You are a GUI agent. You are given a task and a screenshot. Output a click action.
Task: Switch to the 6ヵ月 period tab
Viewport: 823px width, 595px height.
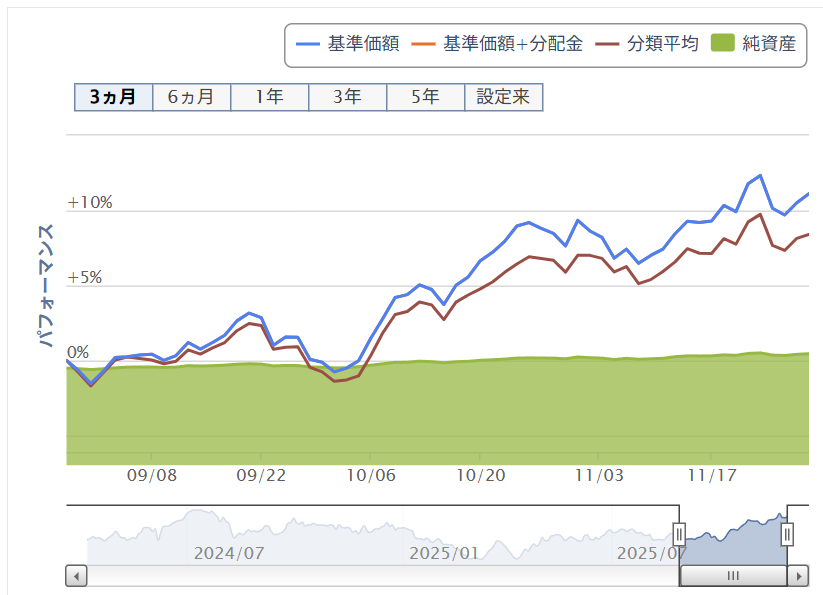click(191, 97)
